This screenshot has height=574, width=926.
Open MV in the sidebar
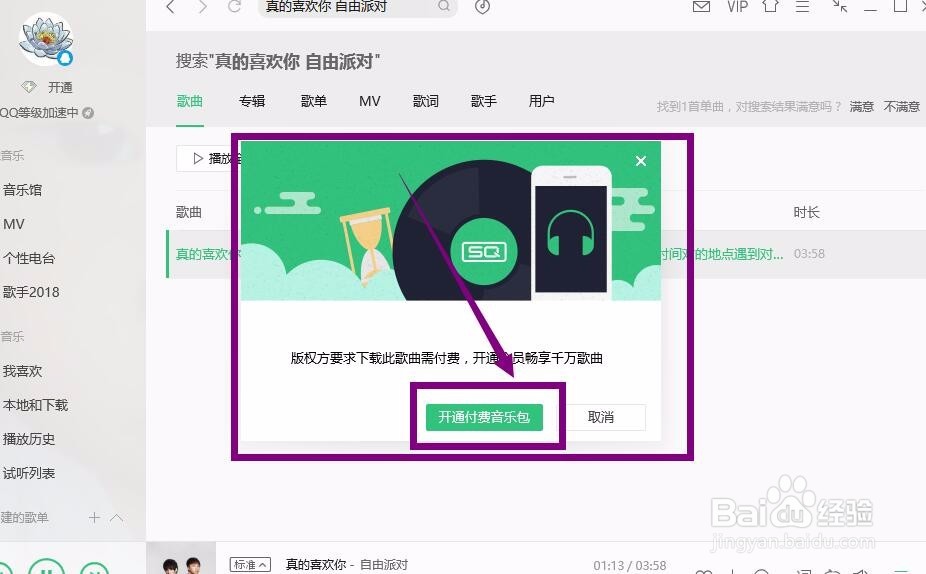coord(14,224)
